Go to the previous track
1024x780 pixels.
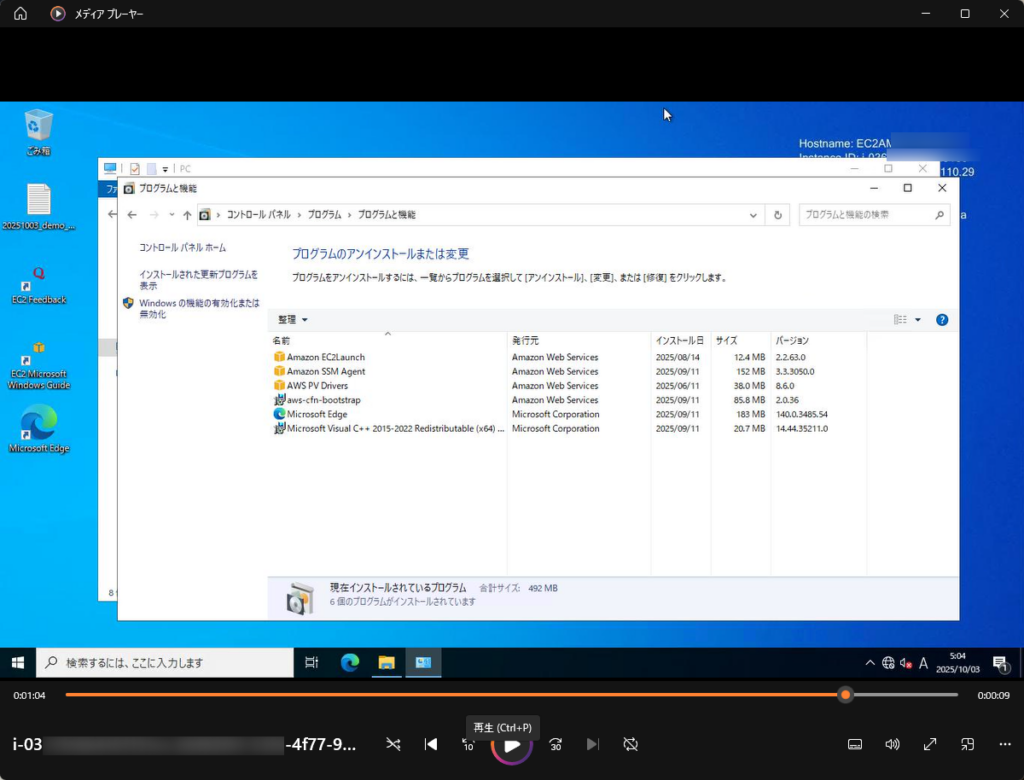click(x=431, y=744)
